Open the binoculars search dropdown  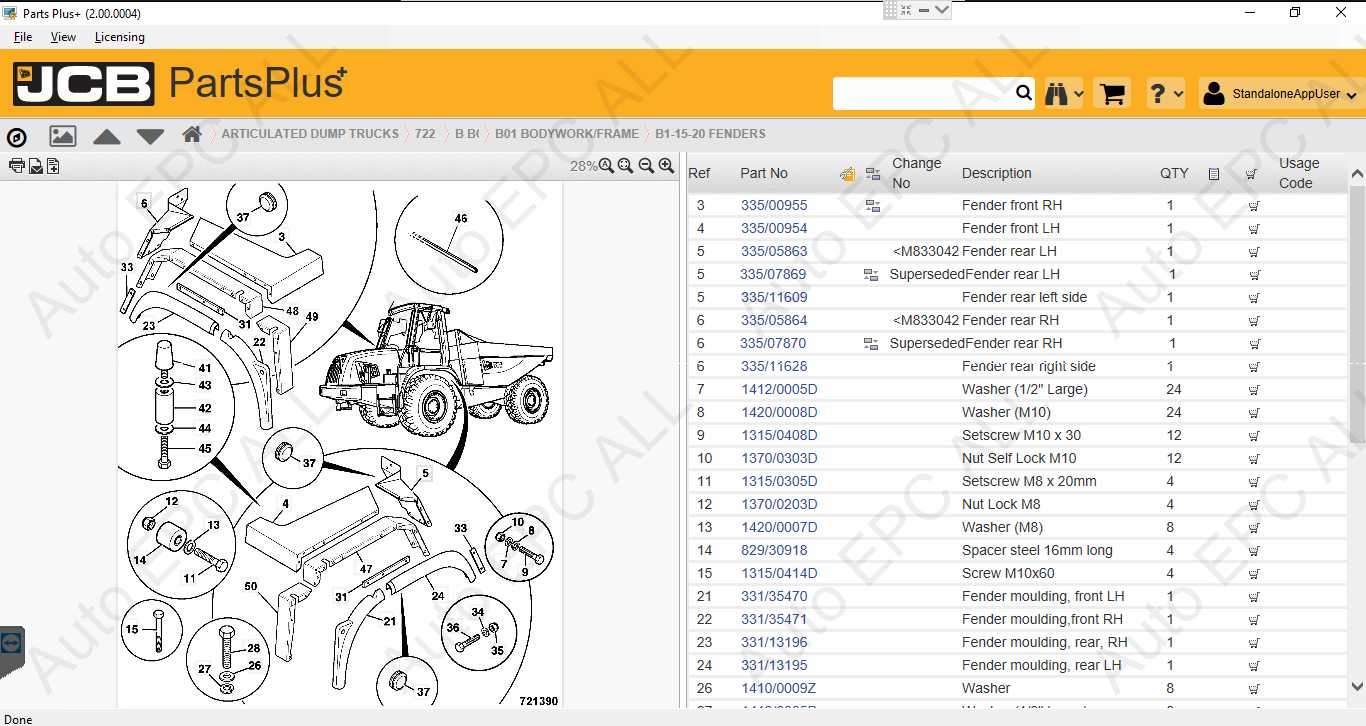tap(1064, 94)
